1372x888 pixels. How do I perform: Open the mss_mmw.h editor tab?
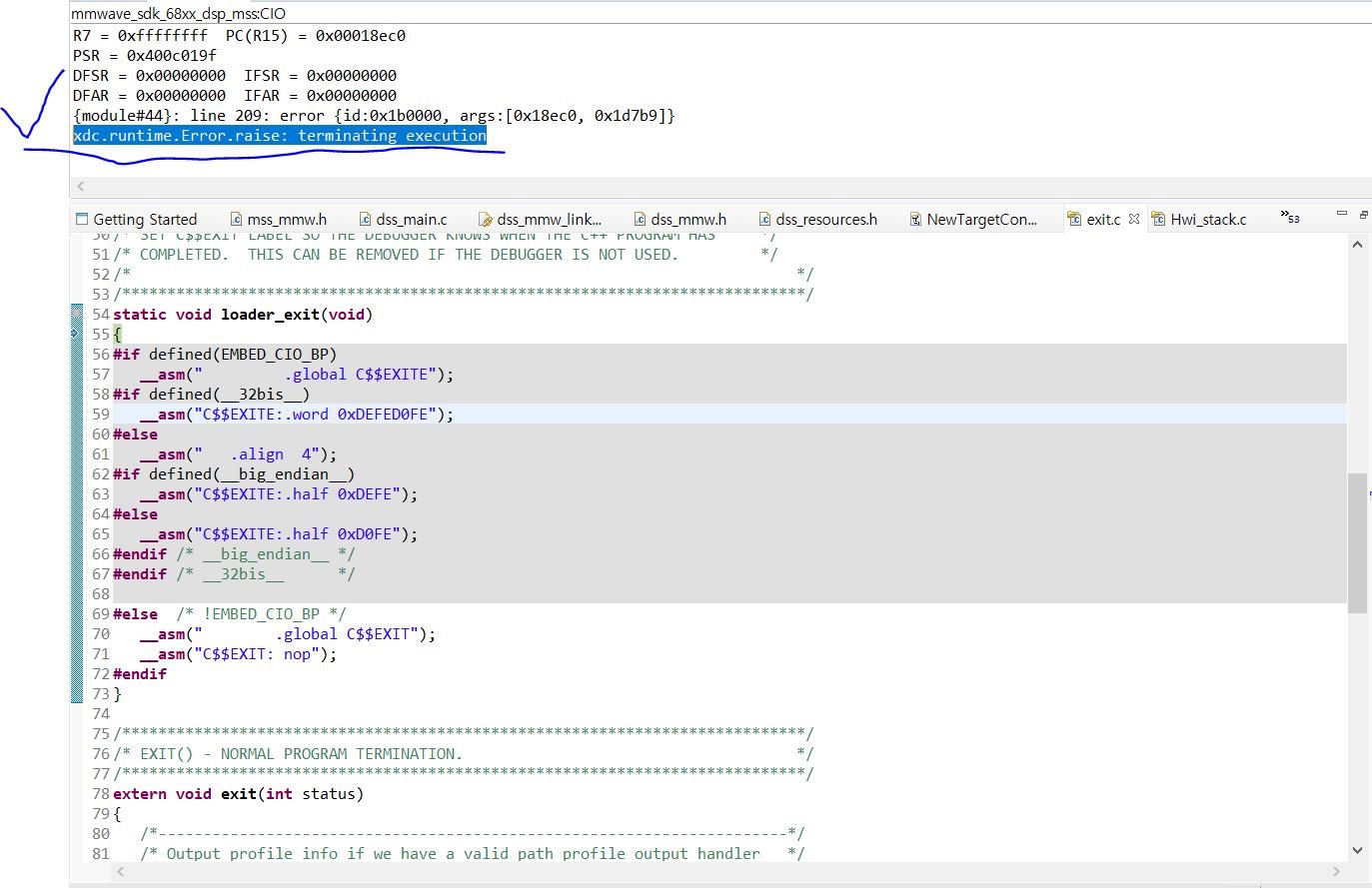(x=278, y=219)
